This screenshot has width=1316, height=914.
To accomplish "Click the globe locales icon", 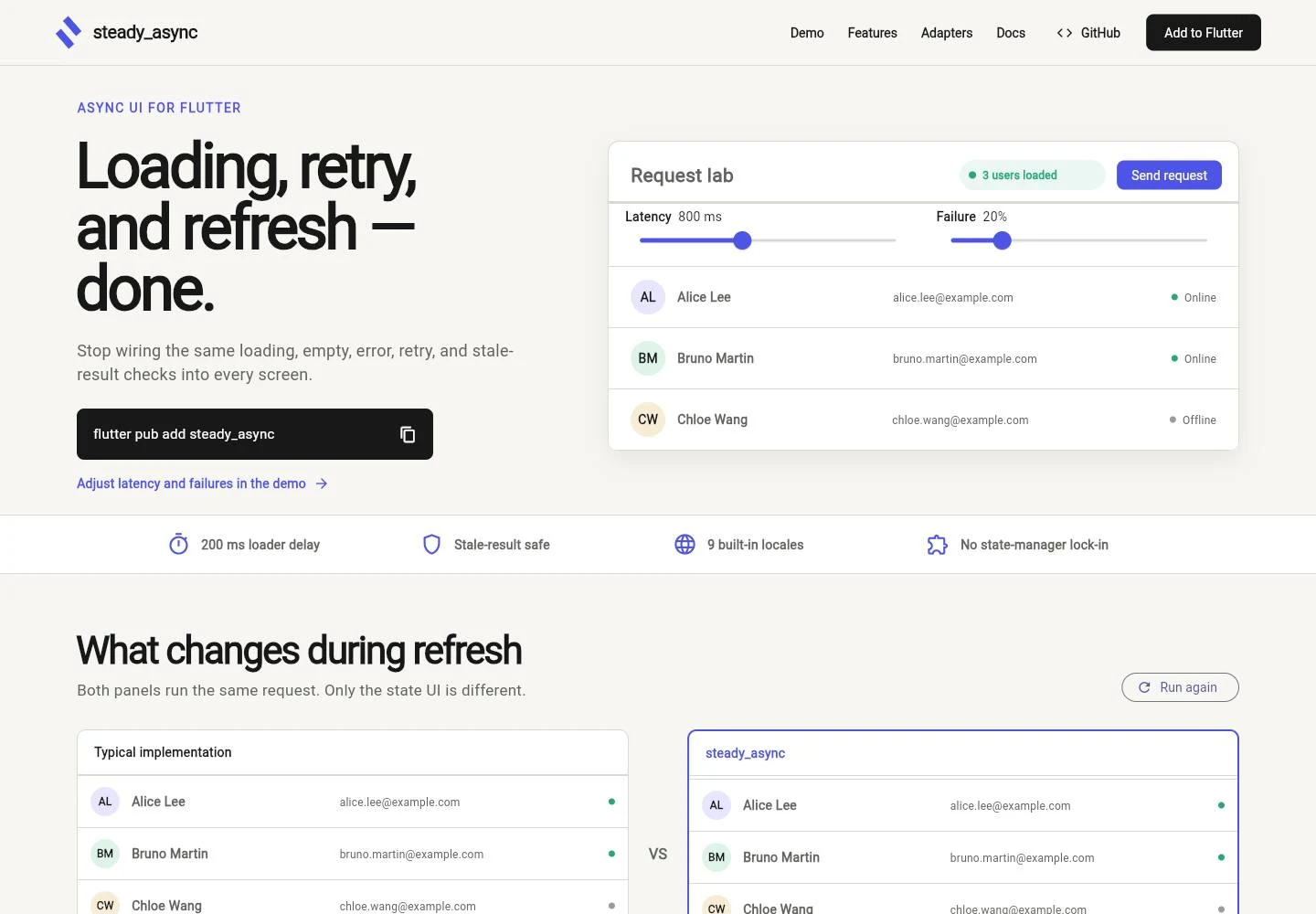I will [685, 544].
